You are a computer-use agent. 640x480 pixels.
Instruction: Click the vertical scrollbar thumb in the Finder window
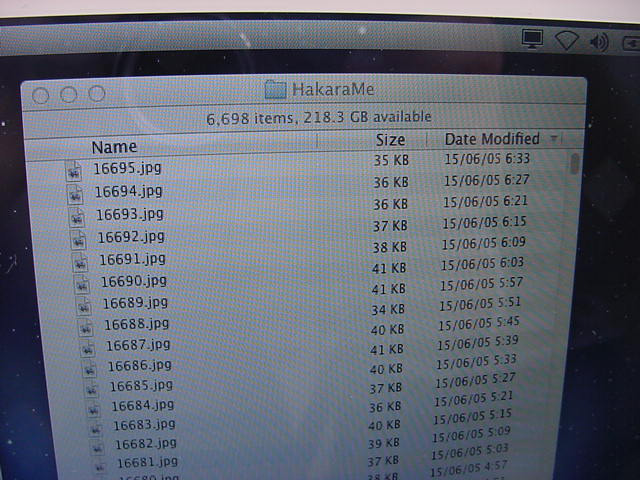click(x=575, y=164)
